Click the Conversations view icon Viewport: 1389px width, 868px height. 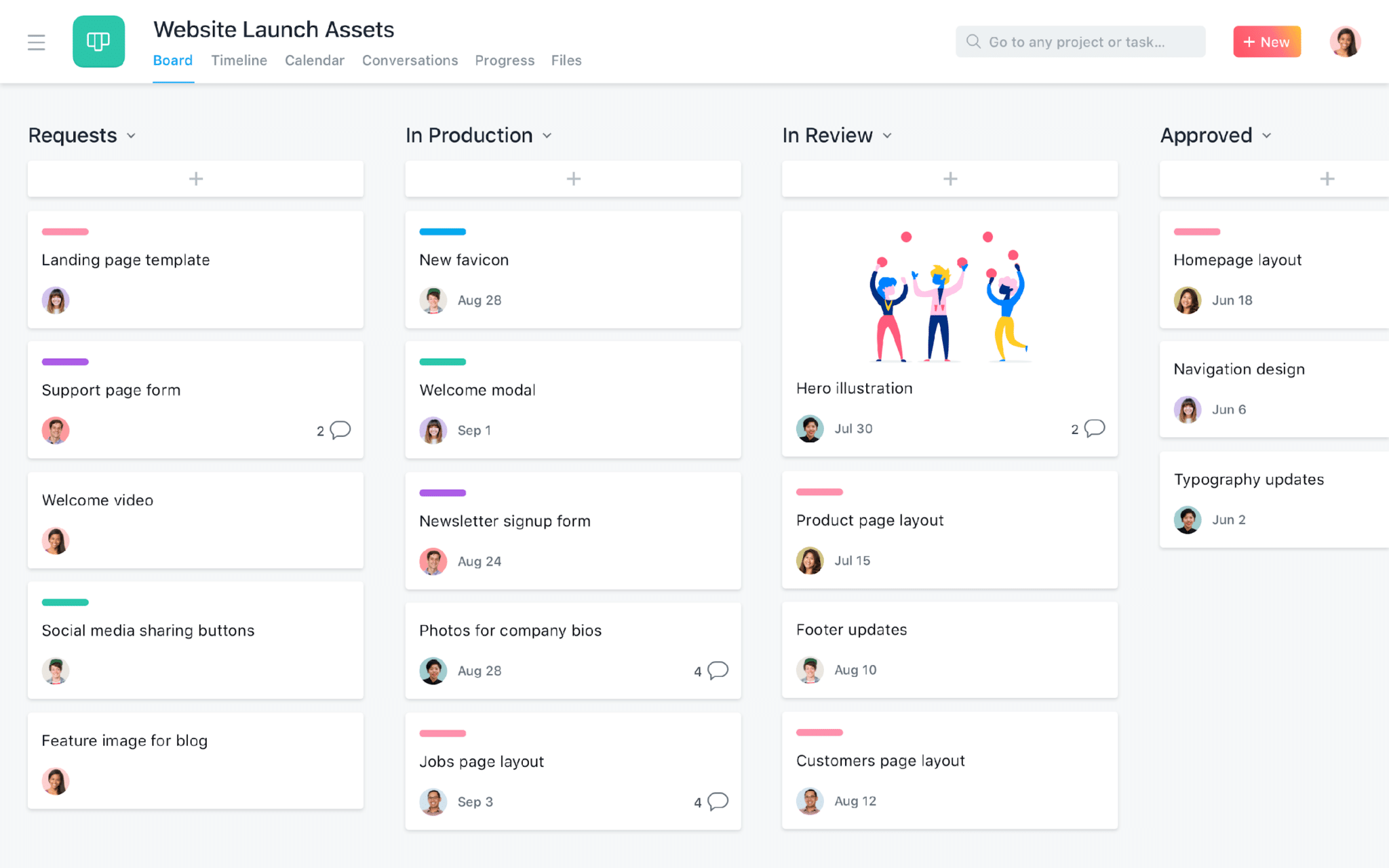pos(410,60)
